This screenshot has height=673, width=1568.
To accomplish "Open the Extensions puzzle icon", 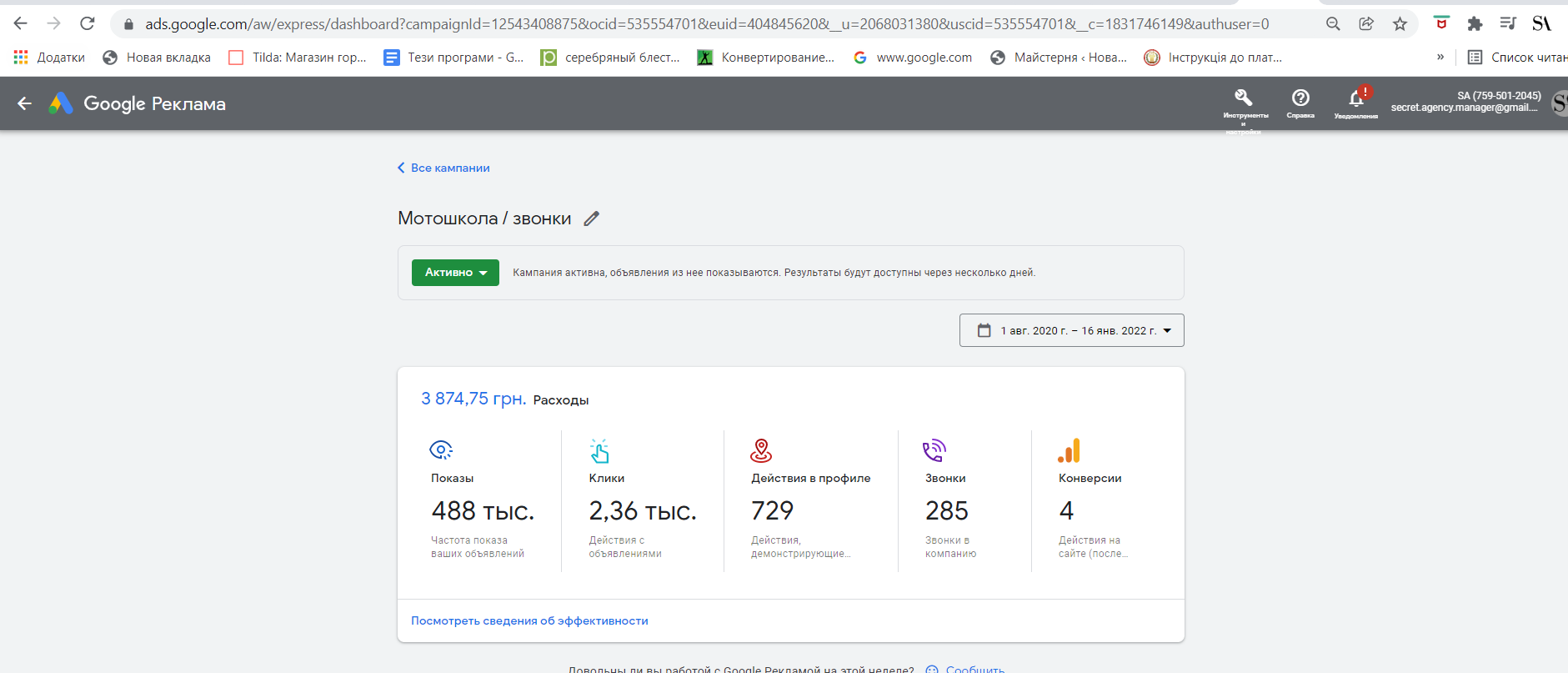I will click(x=1475, y=24).
